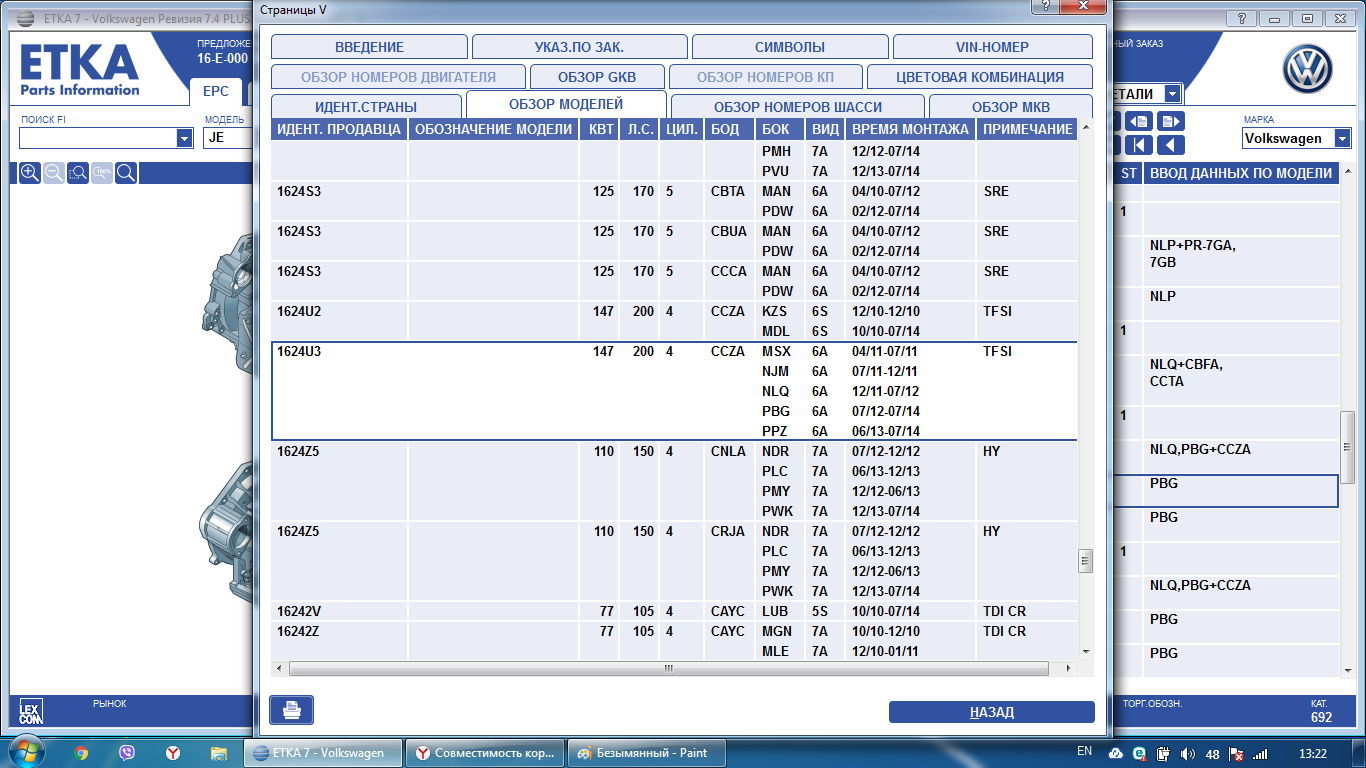Open Viber from taskbar
The width and height of the screenshot is (1366, 768).
pos(127,753)
